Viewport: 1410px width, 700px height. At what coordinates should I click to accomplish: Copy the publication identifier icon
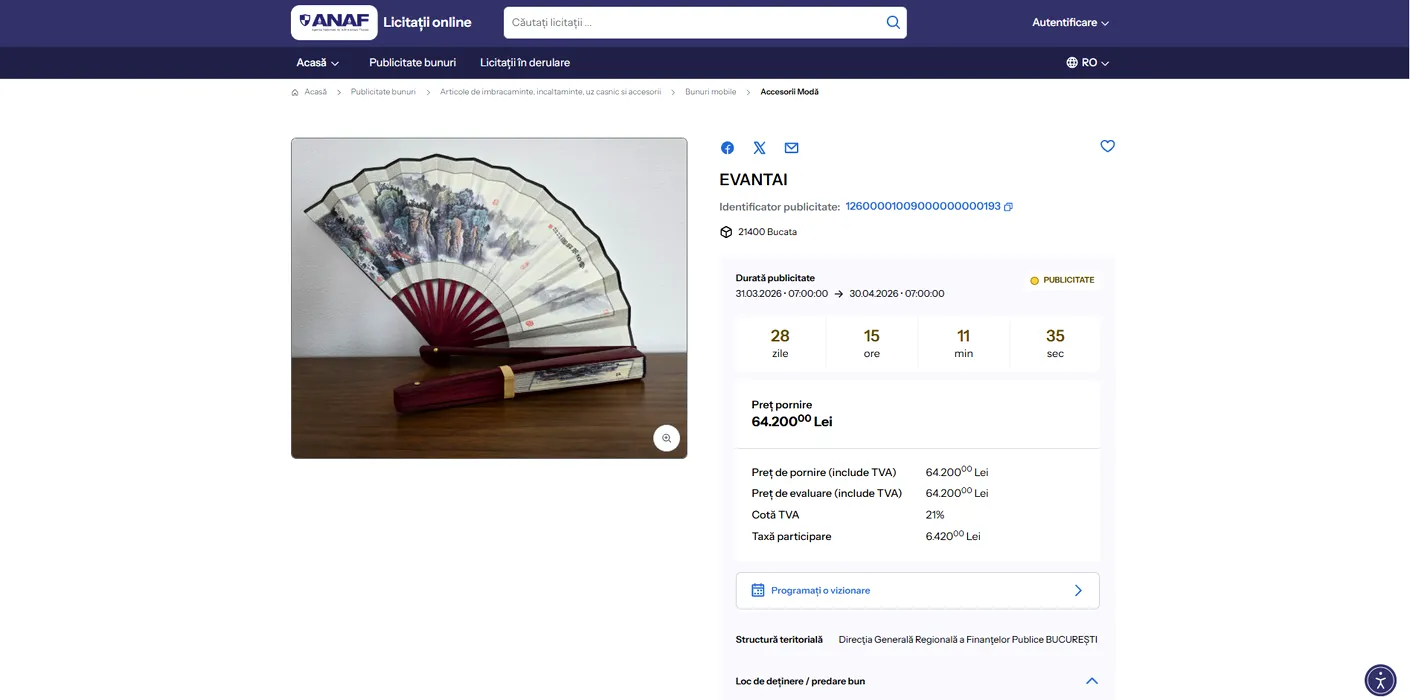1008,207
